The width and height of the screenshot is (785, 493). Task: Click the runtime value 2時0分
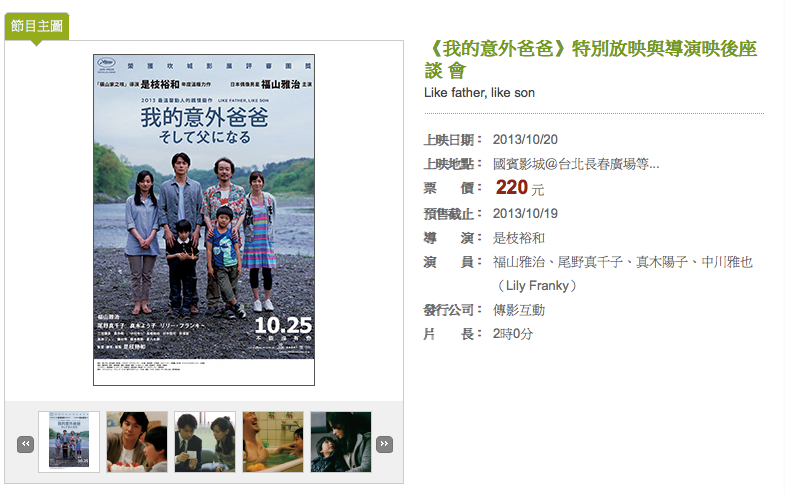coord(513,334)
